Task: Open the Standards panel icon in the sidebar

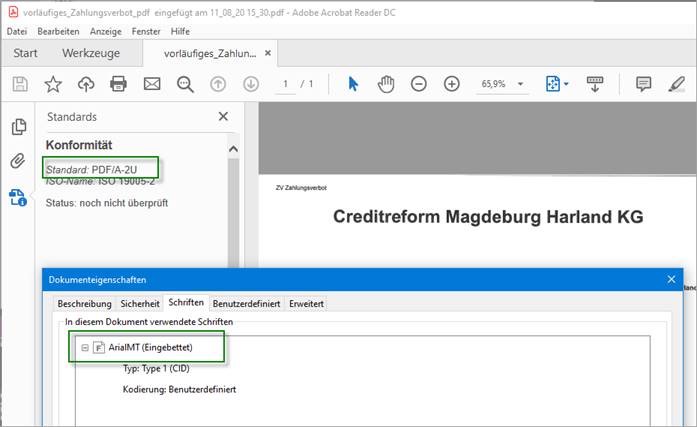Action: pos(18,198)
